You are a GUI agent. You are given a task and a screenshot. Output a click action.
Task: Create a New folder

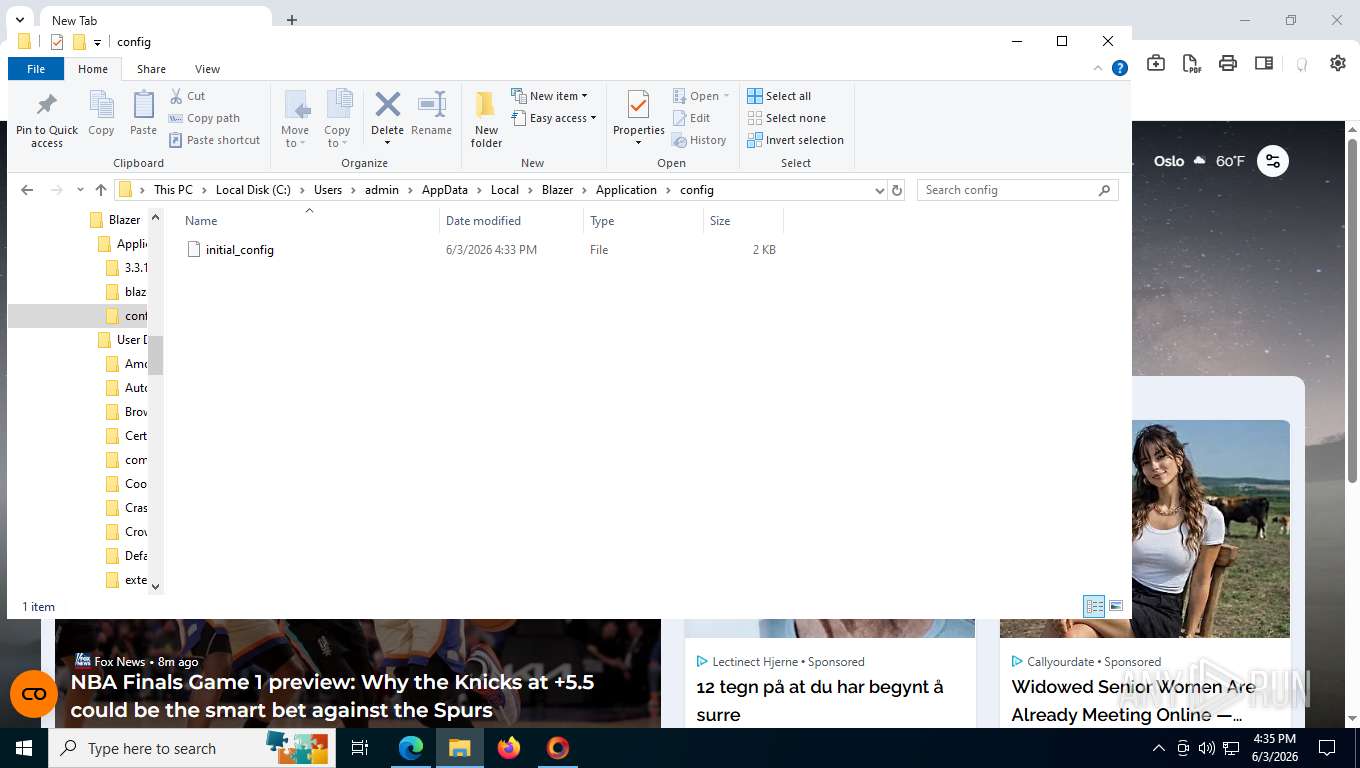(x=486, y=119)
